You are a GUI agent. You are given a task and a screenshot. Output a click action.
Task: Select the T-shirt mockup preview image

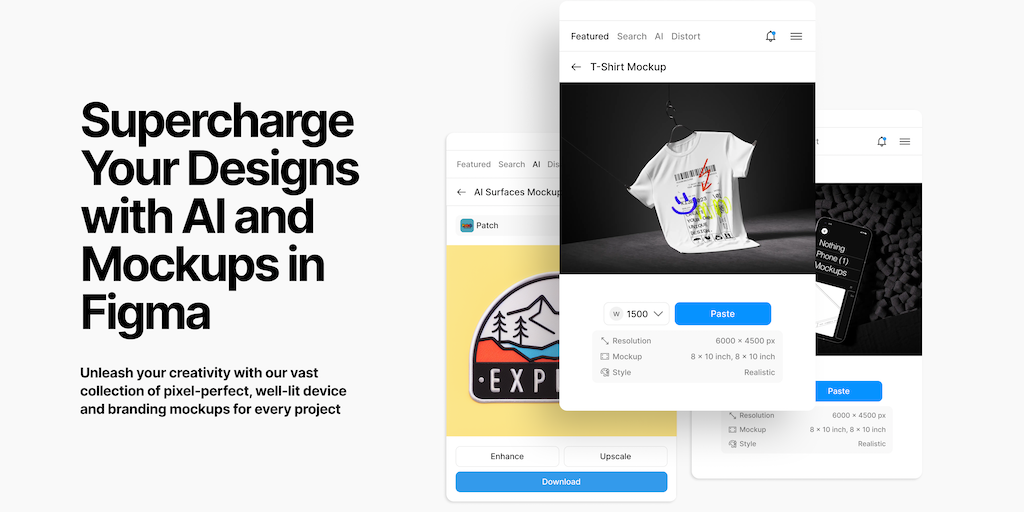(x=687, y=178)
